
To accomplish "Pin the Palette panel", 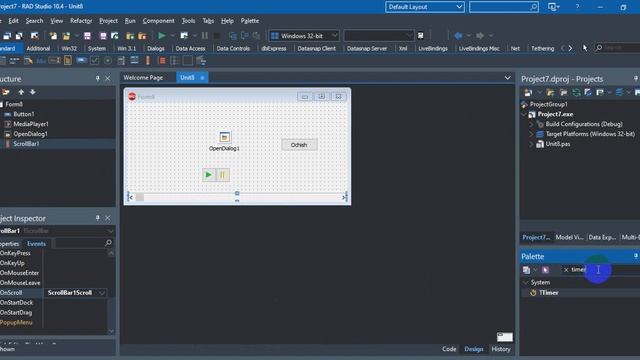I will click(636, 256).
